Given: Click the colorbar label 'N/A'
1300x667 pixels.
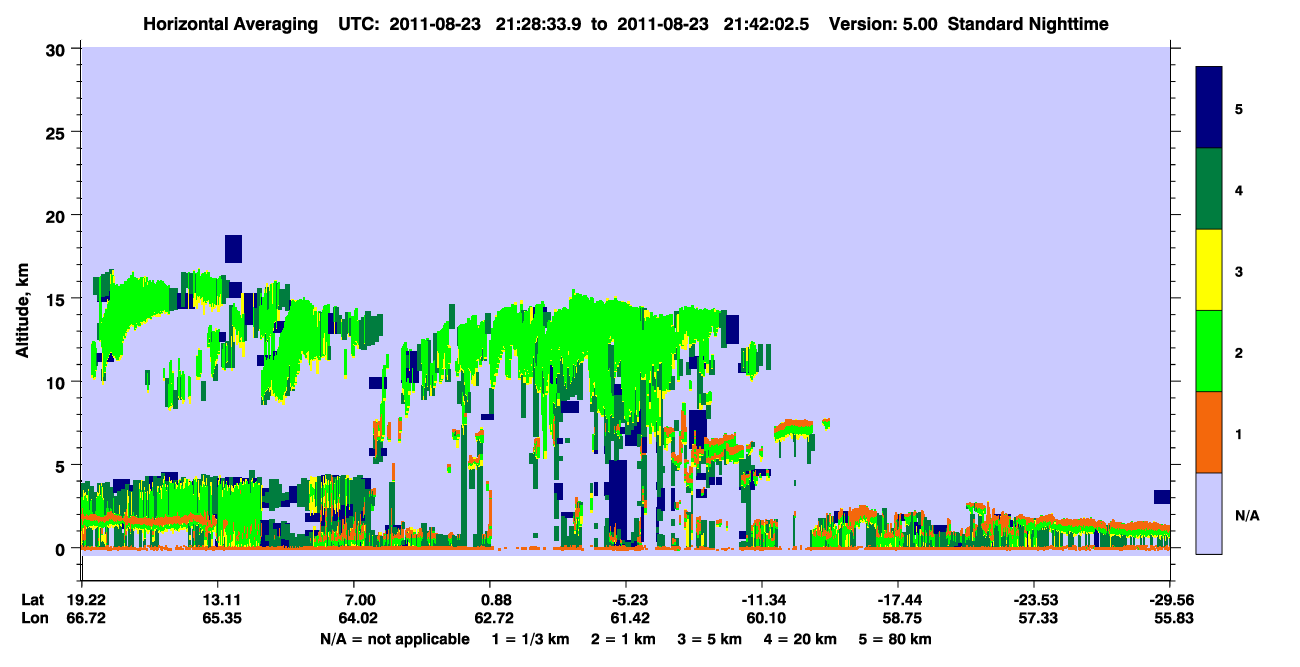Looking at the screenshot, I should 1247,515.
